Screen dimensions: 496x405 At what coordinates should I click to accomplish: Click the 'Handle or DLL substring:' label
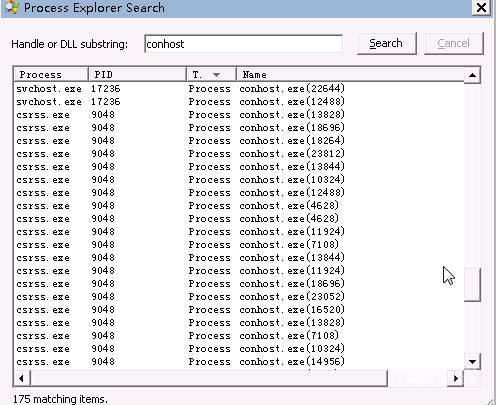click(x=69, y=44)
